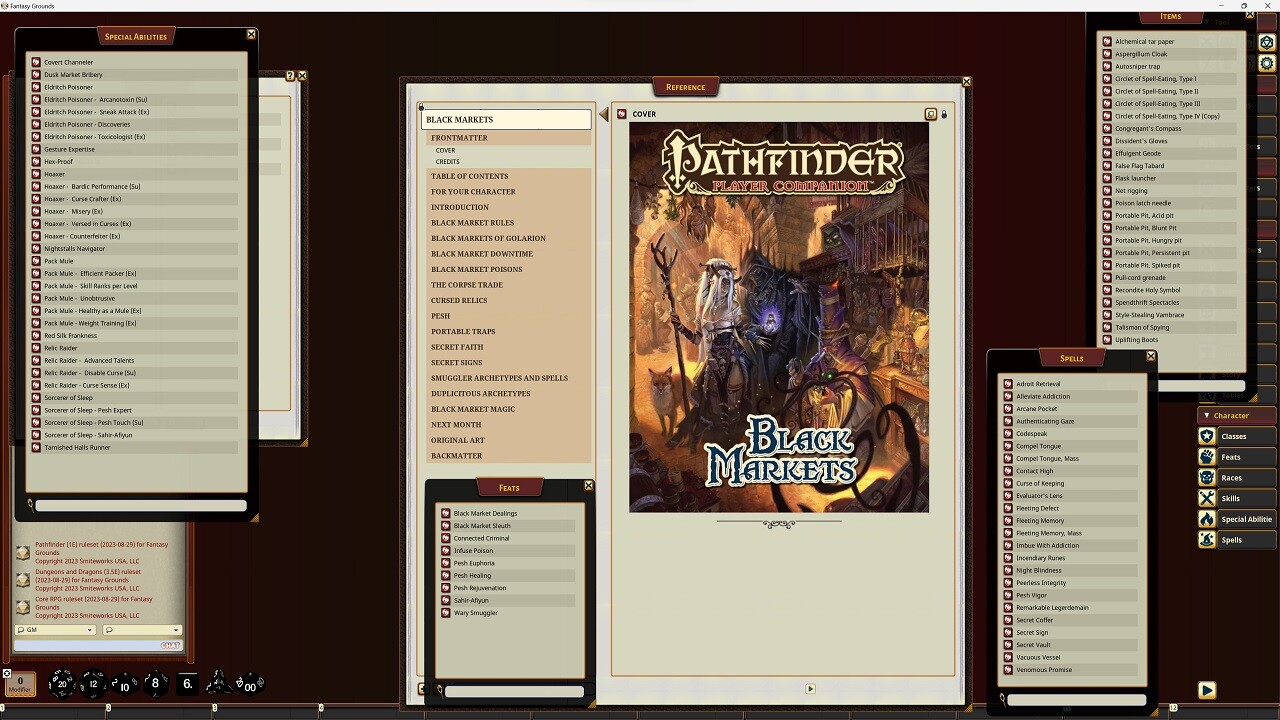Open the emote type dropdown next to GM selector
The image size is (1280, 720).
(x=140, y=630)
